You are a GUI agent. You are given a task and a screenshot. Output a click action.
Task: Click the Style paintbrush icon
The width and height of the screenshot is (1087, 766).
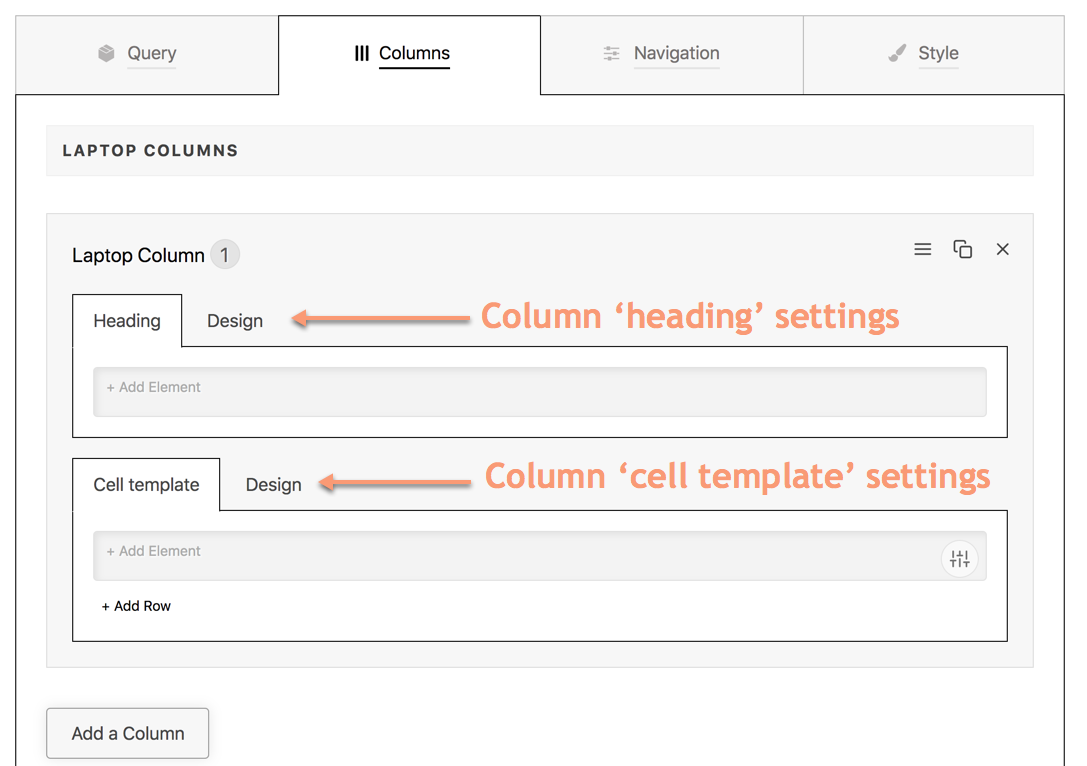pyautogui.click(x=897, y=54)
